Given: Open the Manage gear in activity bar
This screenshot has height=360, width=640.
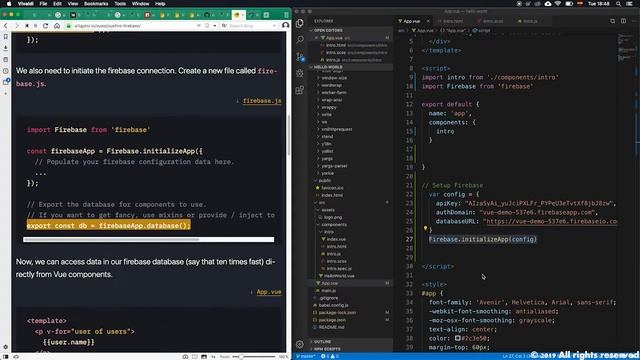Looking at the screenshot, I should tap(300, 344).
